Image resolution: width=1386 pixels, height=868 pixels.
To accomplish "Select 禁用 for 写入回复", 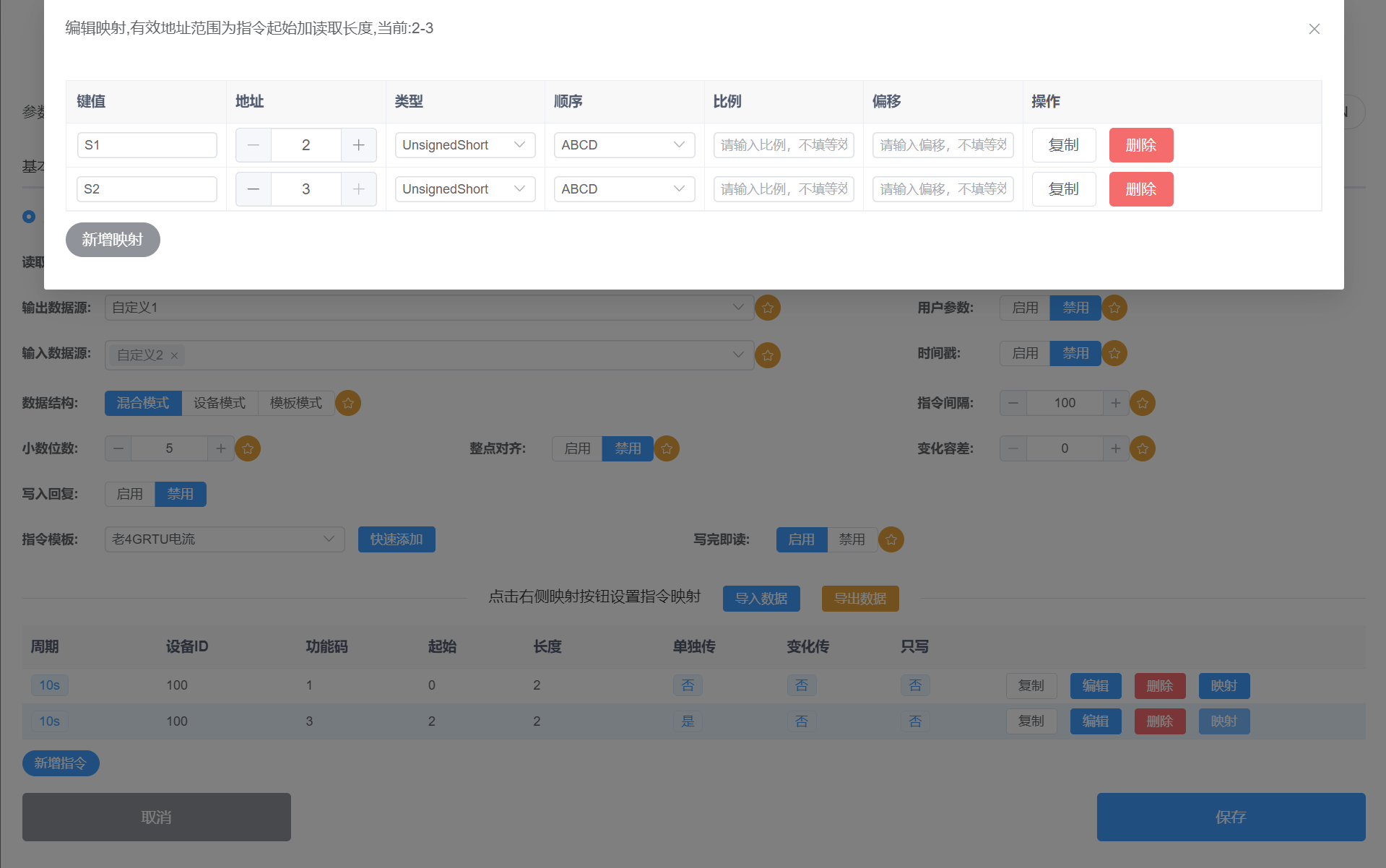I will click(181, 494).
